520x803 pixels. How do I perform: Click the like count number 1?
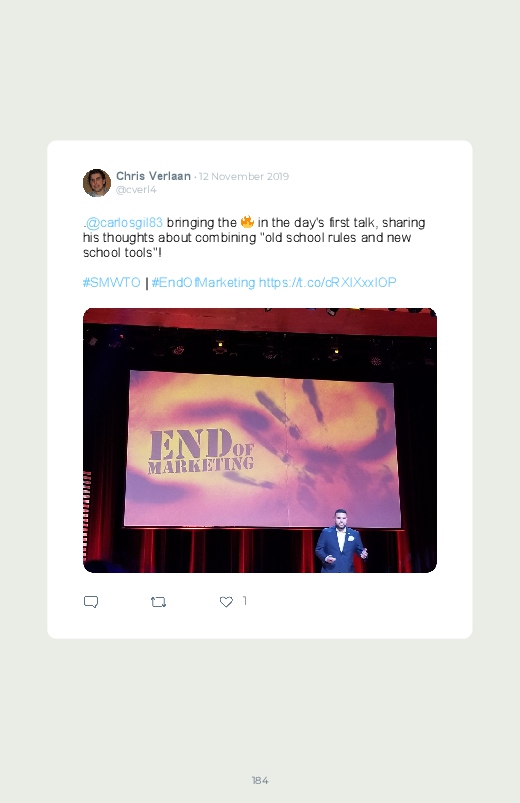(x=245, y=600)
